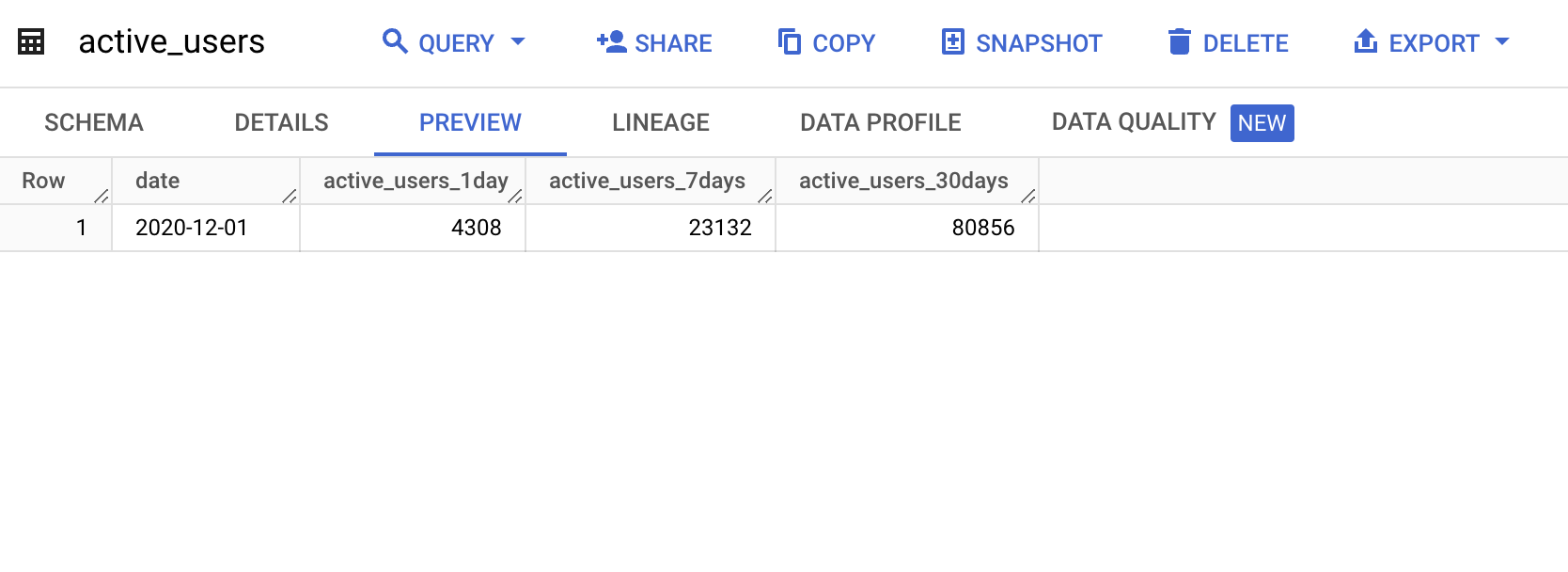This screenshot has width=1568, height=572.
Task: Click the Export upload icon
Action: click(x=1365, y=41)
